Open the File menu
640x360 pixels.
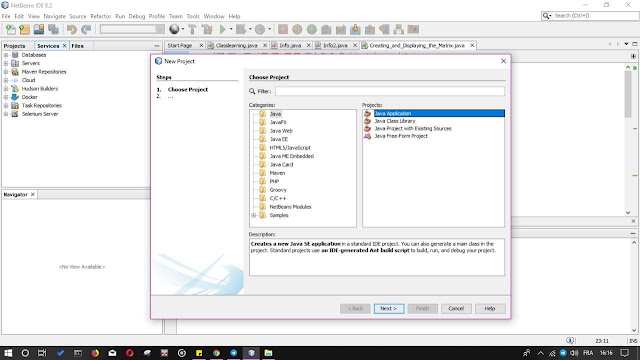(x=6, y=16)
